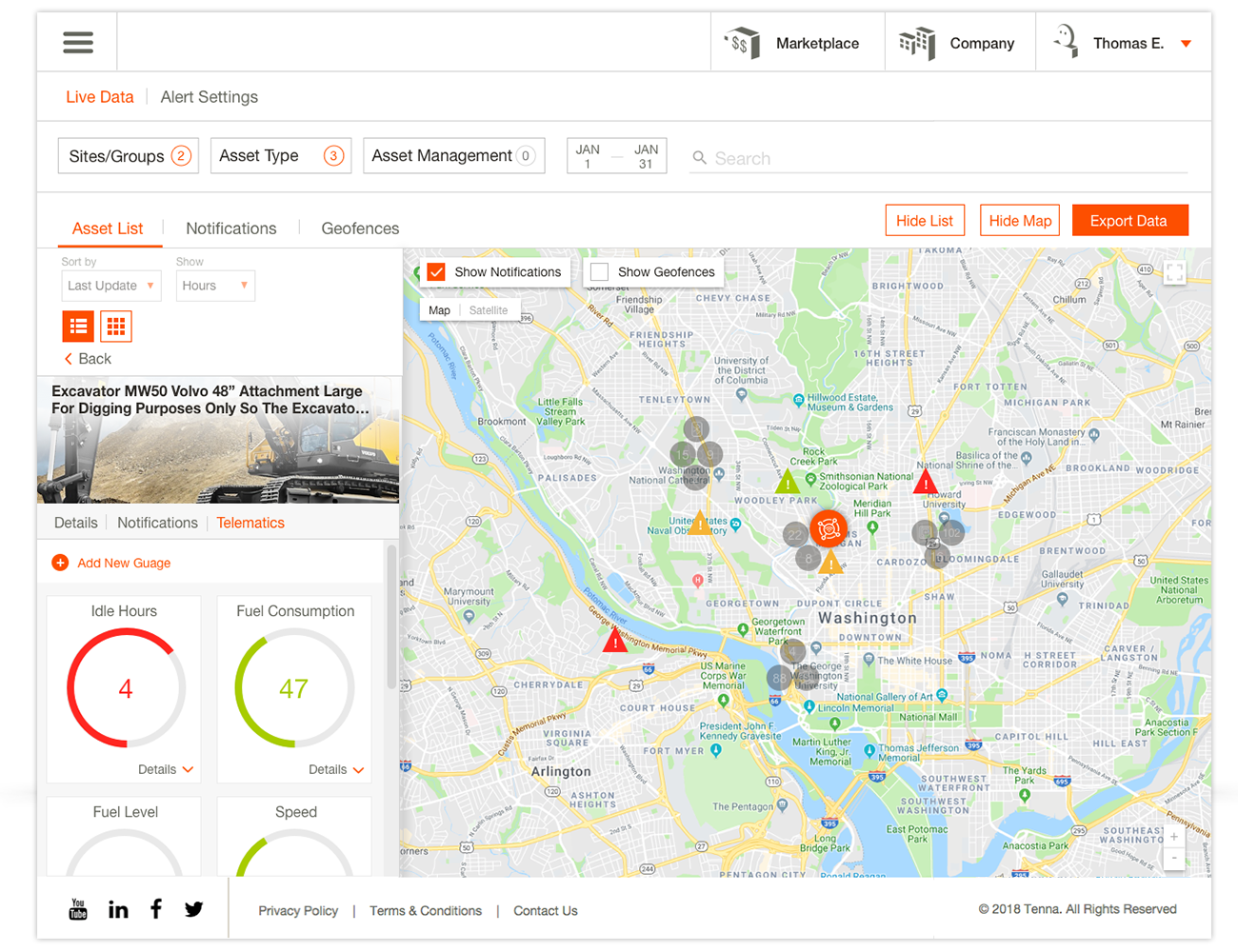Switch to grid view icon

(116, 327)
